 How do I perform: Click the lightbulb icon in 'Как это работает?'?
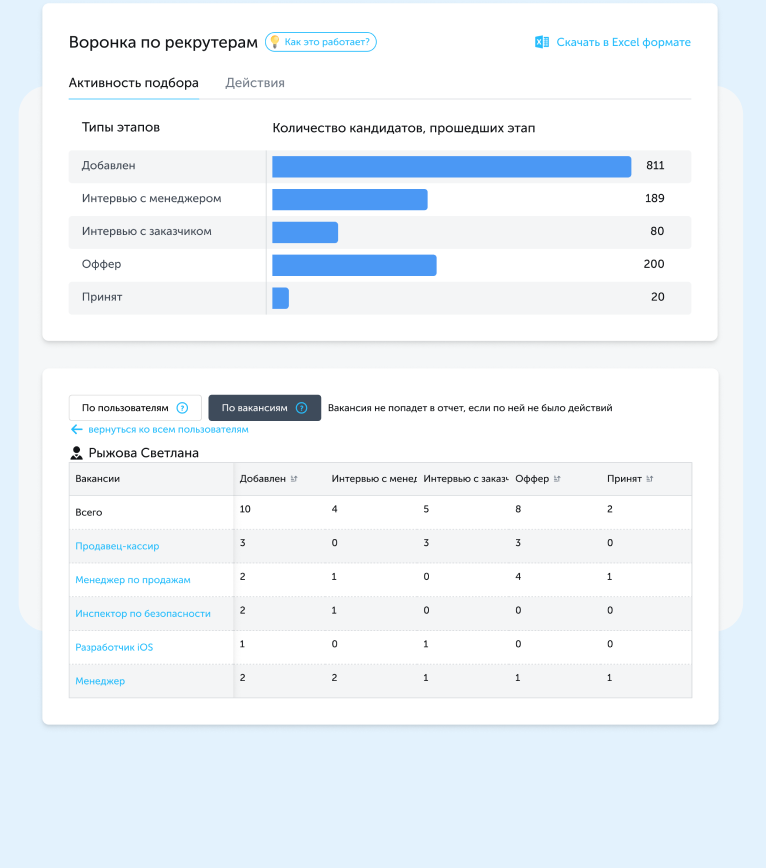(x=275, y=42)
